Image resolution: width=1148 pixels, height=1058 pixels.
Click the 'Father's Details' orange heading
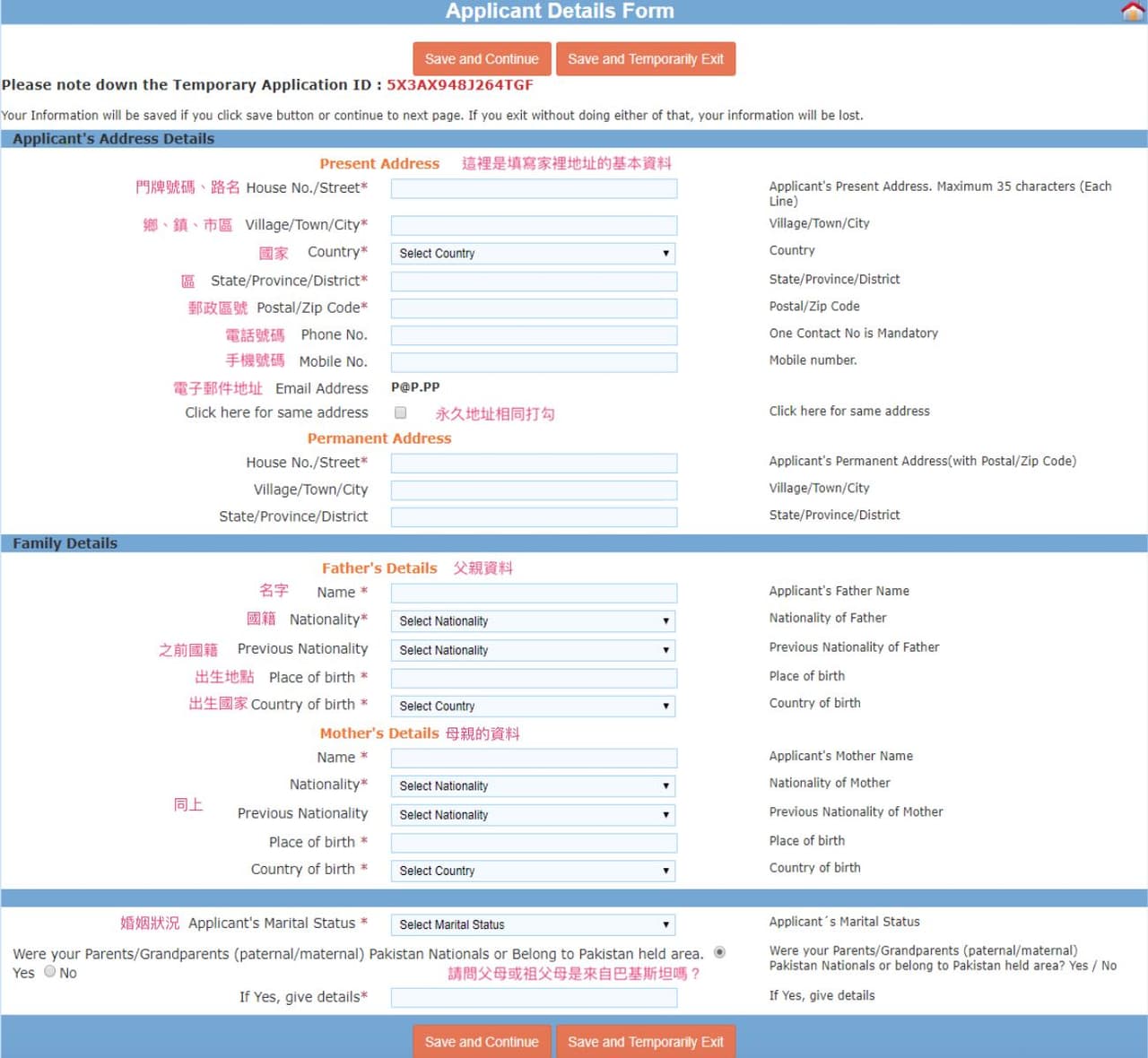coord(379,568)
